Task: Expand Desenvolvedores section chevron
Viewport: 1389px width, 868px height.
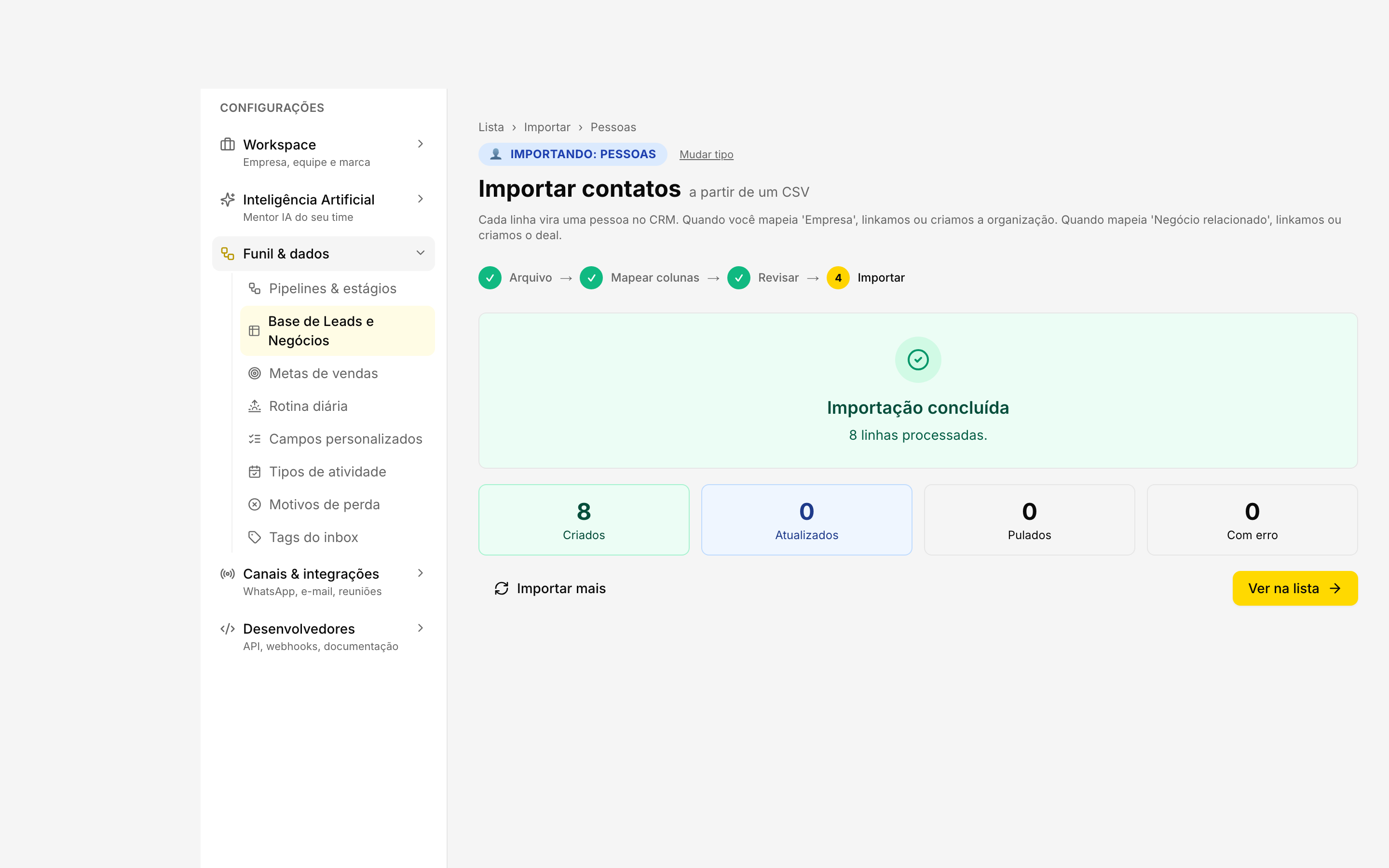Action: click(x=421, y=628)
